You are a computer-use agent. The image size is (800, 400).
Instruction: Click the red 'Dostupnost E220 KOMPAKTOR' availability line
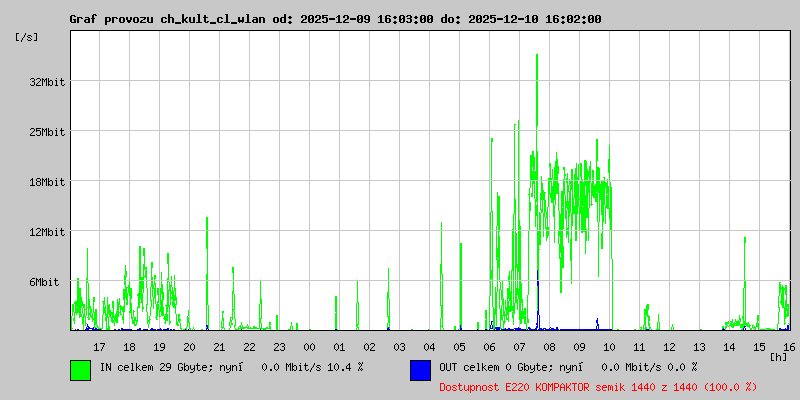(598, 387)
